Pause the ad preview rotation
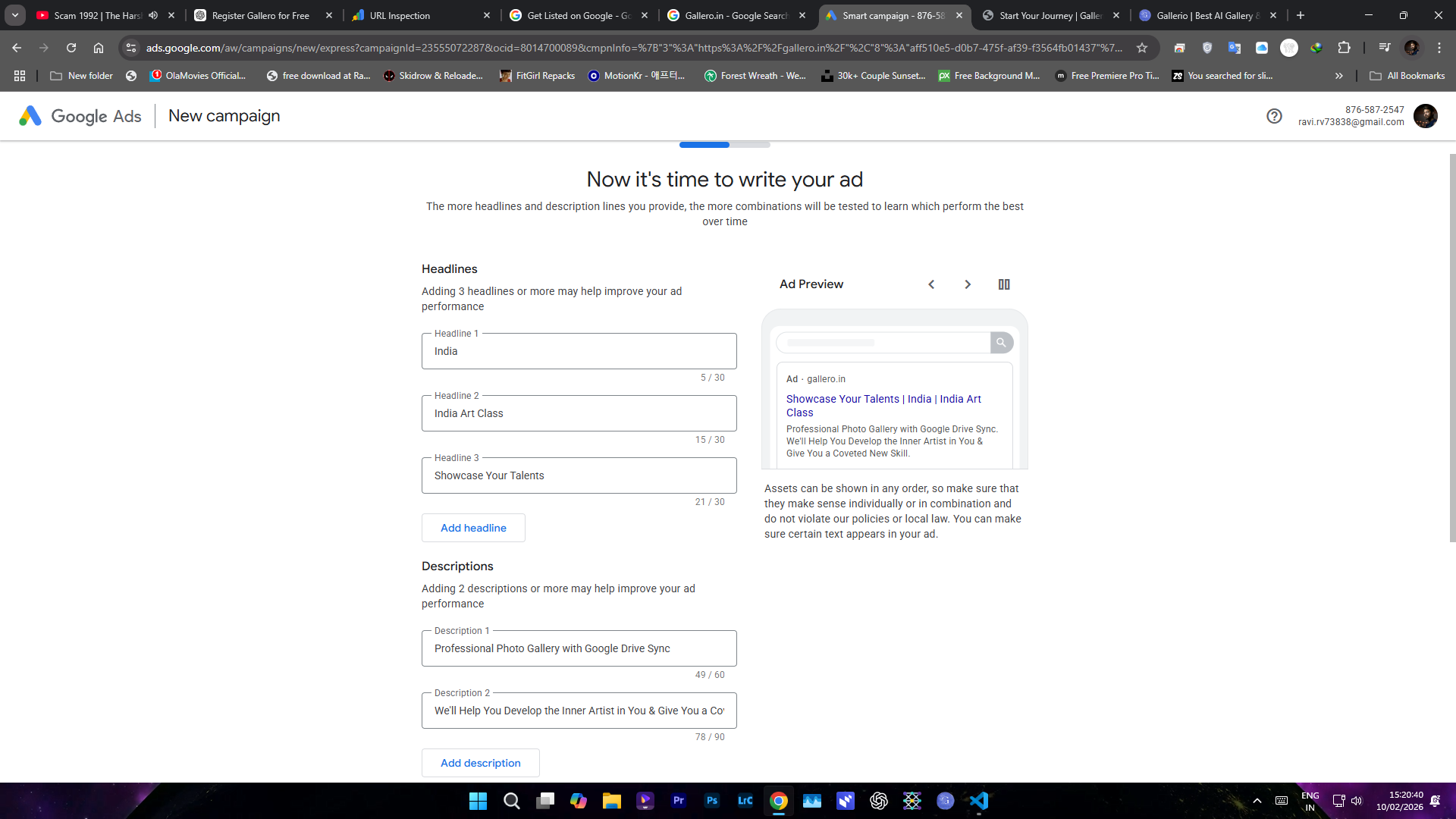1456x819 pixels. tap(1004, 284)
